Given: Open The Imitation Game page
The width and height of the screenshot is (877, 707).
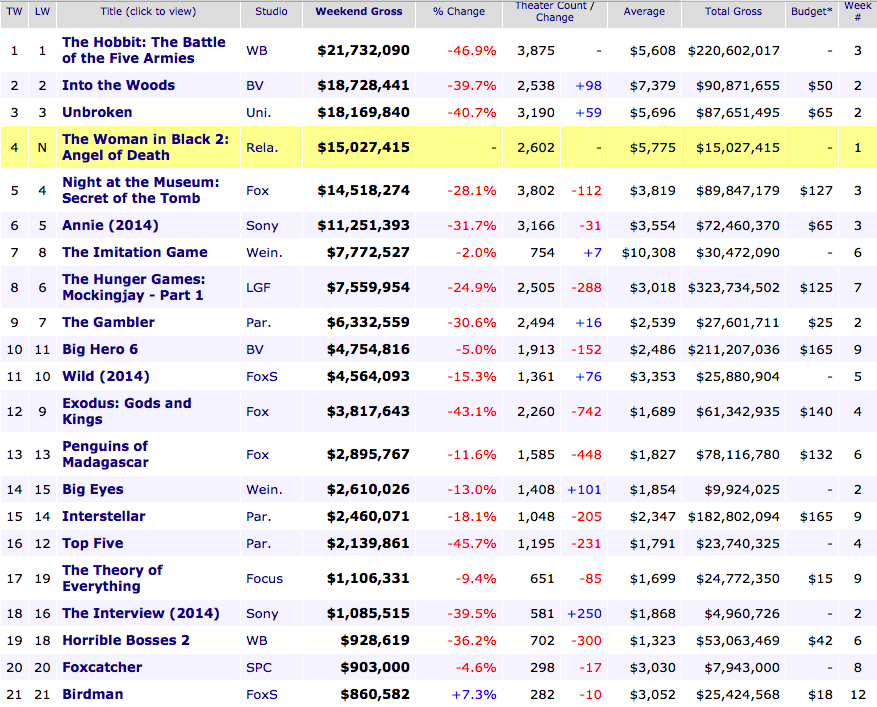Looking at the screenshot, I should point(134,252).
